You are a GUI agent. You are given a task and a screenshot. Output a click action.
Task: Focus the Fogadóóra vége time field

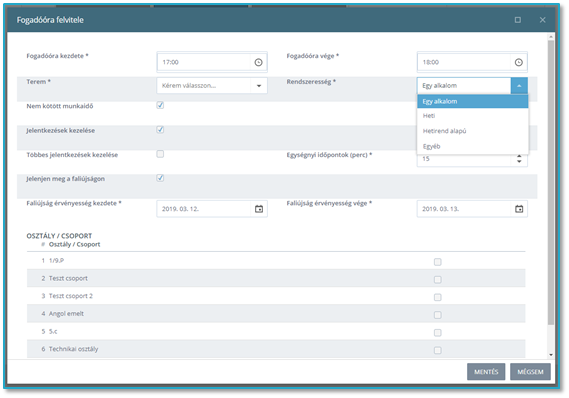464,62
